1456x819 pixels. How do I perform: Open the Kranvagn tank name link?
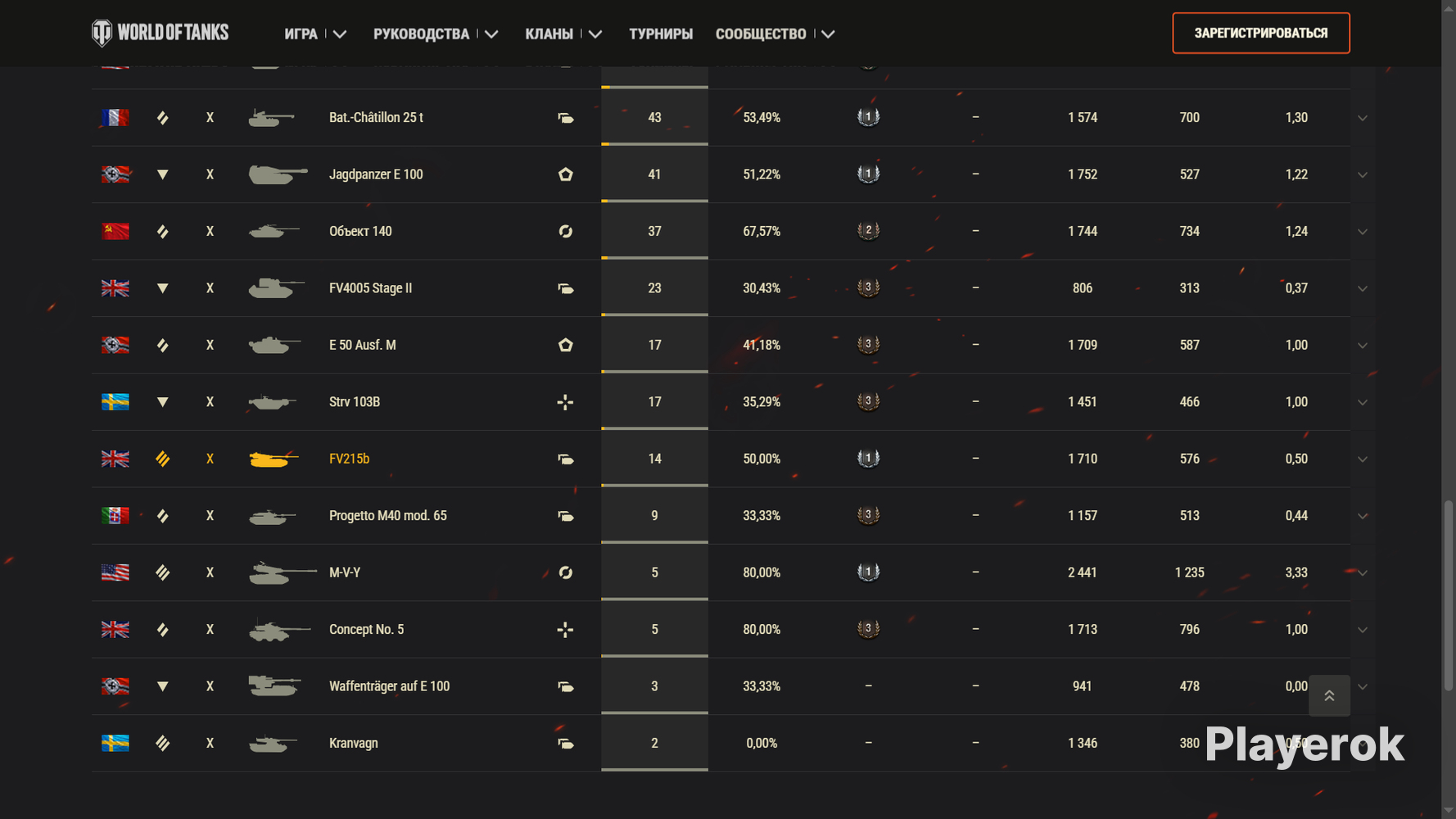pos(354,744)
